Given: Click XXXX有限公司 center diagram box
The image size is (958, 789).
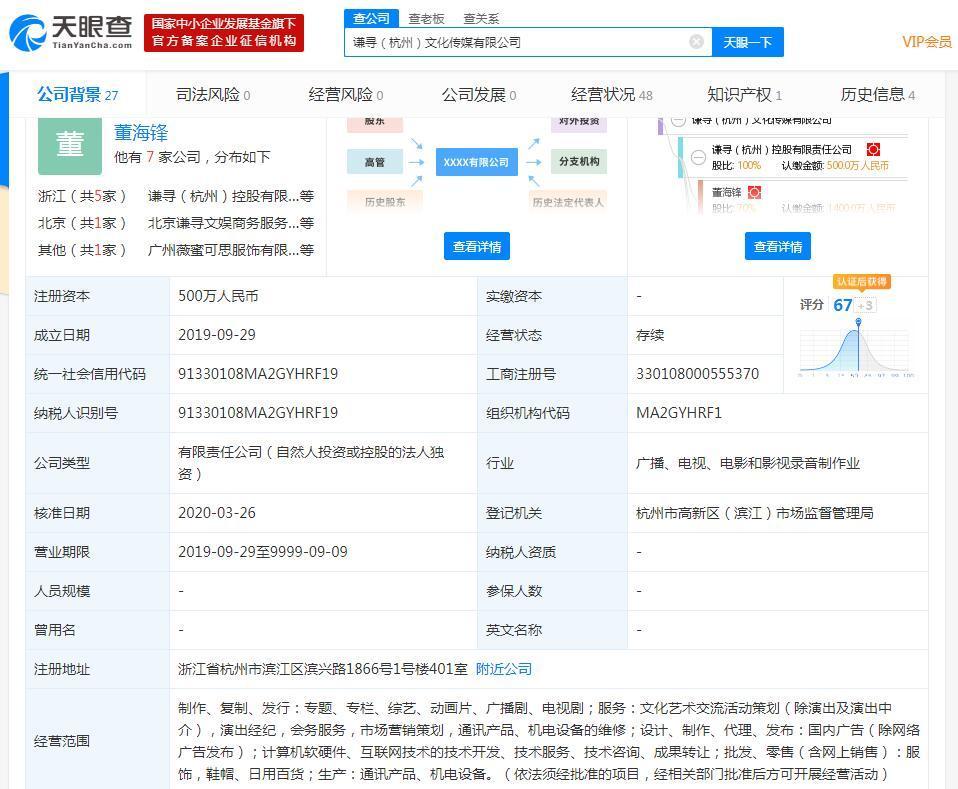Looking at the screenshot, I should pyautogui.click(x=477, y=162).
